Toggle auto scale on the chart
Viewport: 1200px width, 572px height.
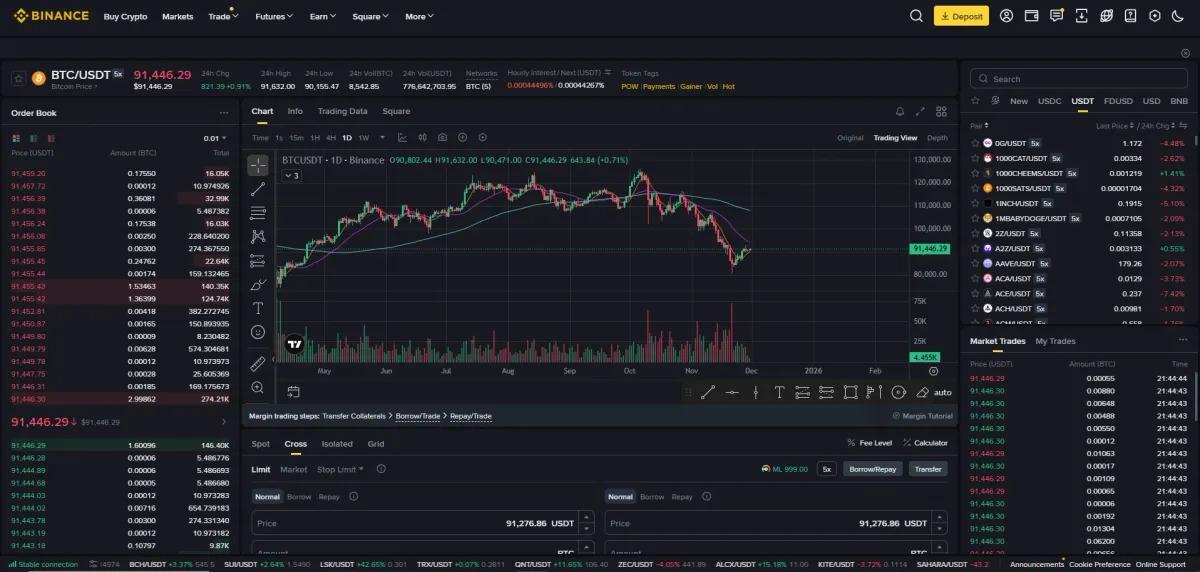(x=943, y=392)
